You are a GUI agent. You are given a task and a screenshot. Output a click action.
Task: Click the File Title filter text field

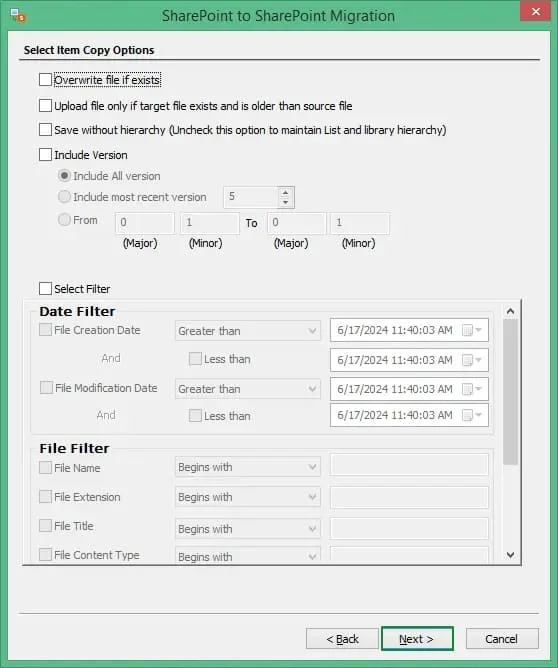409,529
